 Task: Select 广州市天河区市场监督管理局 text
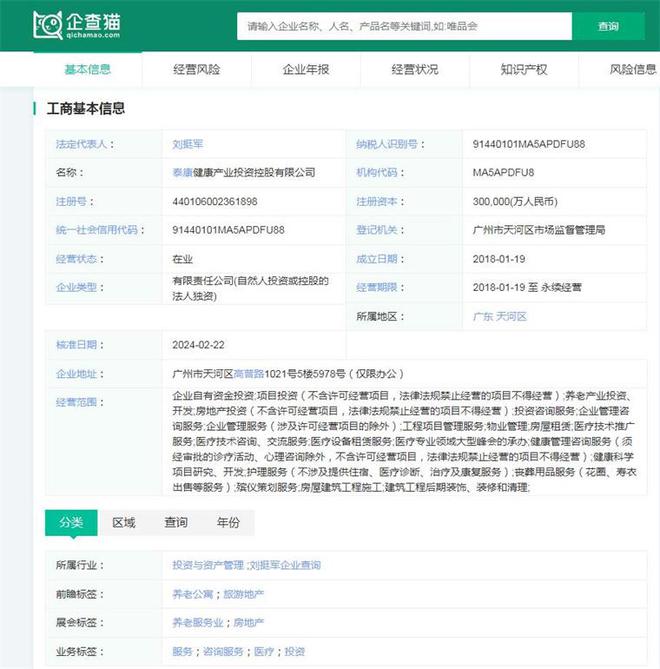pyautogui.click(x=539, y=230)
